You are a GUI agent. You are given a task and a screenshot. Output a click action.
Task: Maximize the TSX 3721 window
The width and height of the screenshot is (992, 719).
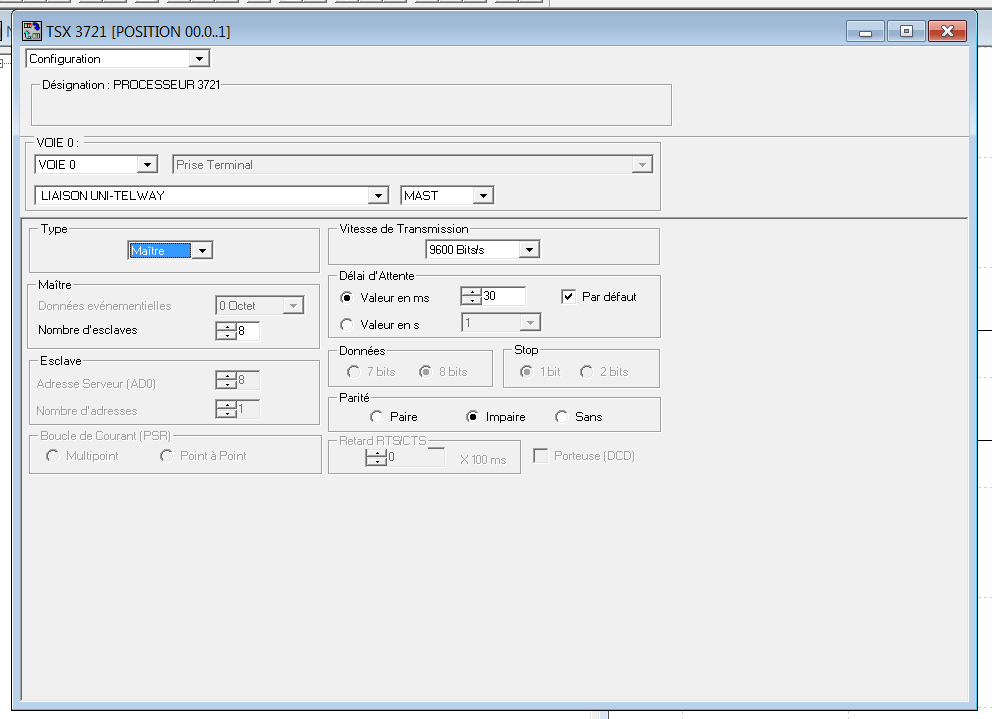point(906,32)
